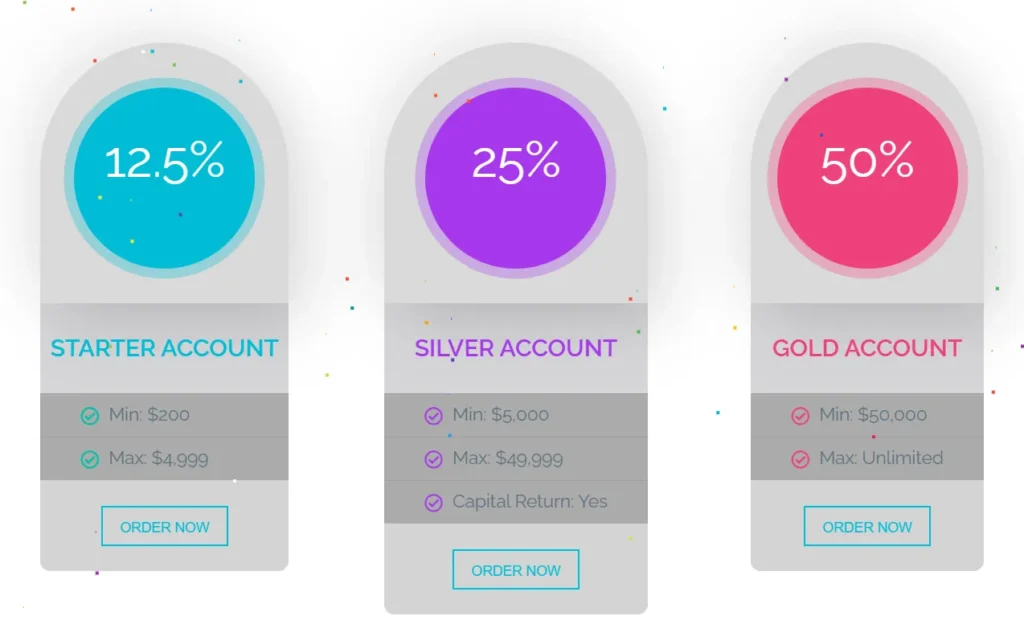This screenshot has height=641, width=1024.
Task: Click the Capital Return: Yes text
Action: click(529, 501)
